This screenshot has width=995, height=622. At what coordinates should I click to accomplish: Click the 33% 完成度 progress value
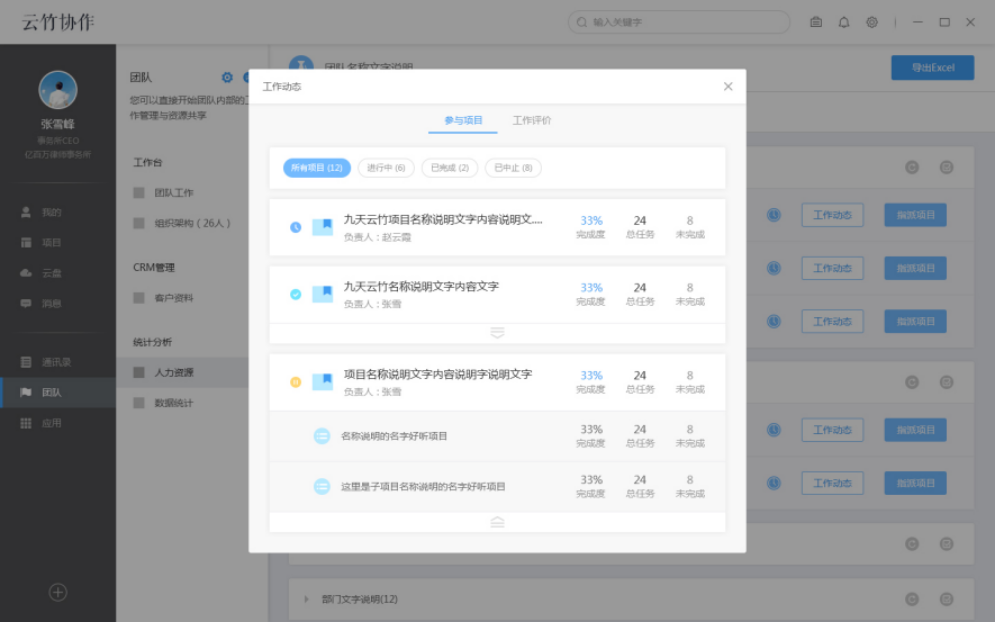point(590,223)
